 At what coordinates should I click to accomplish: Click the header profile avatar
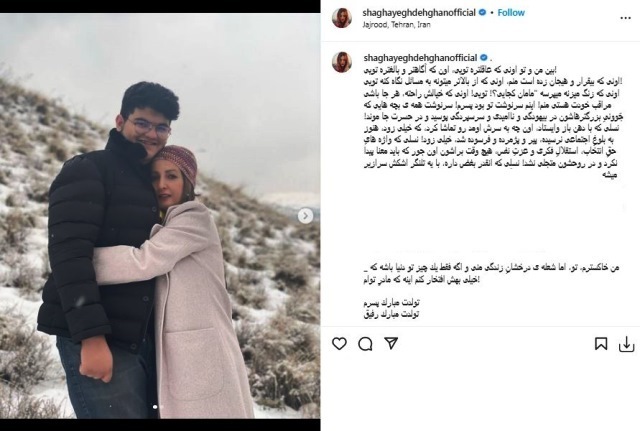coord(342,18)
